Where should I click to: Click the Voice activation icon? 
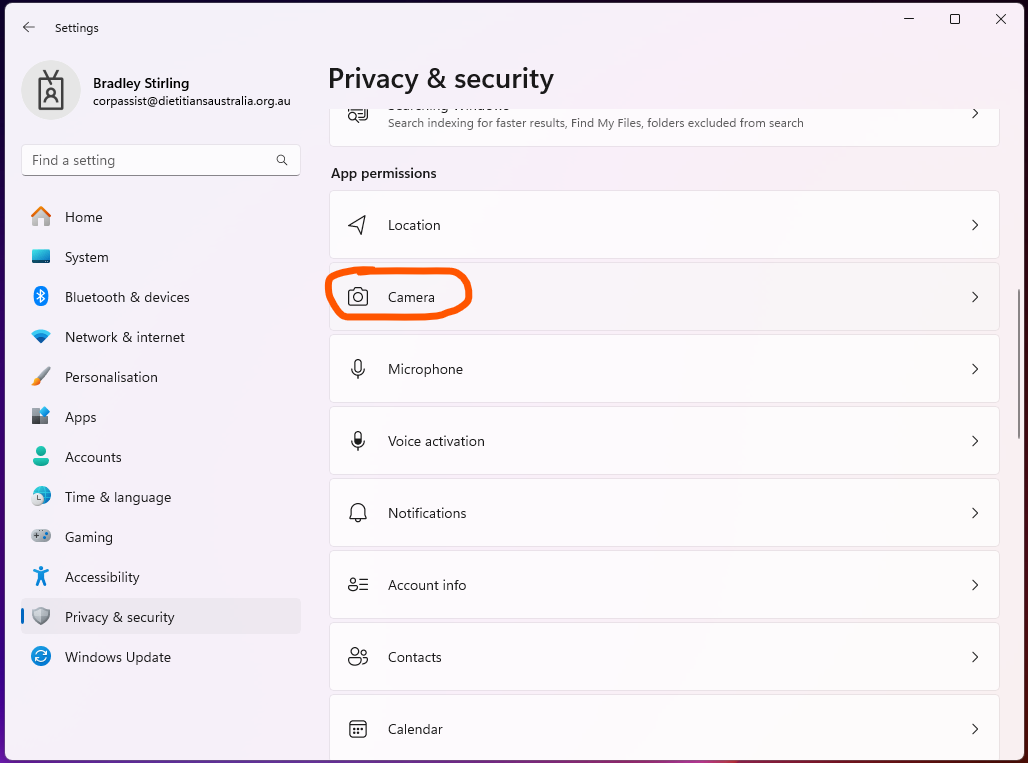click(x=358, y=441)
